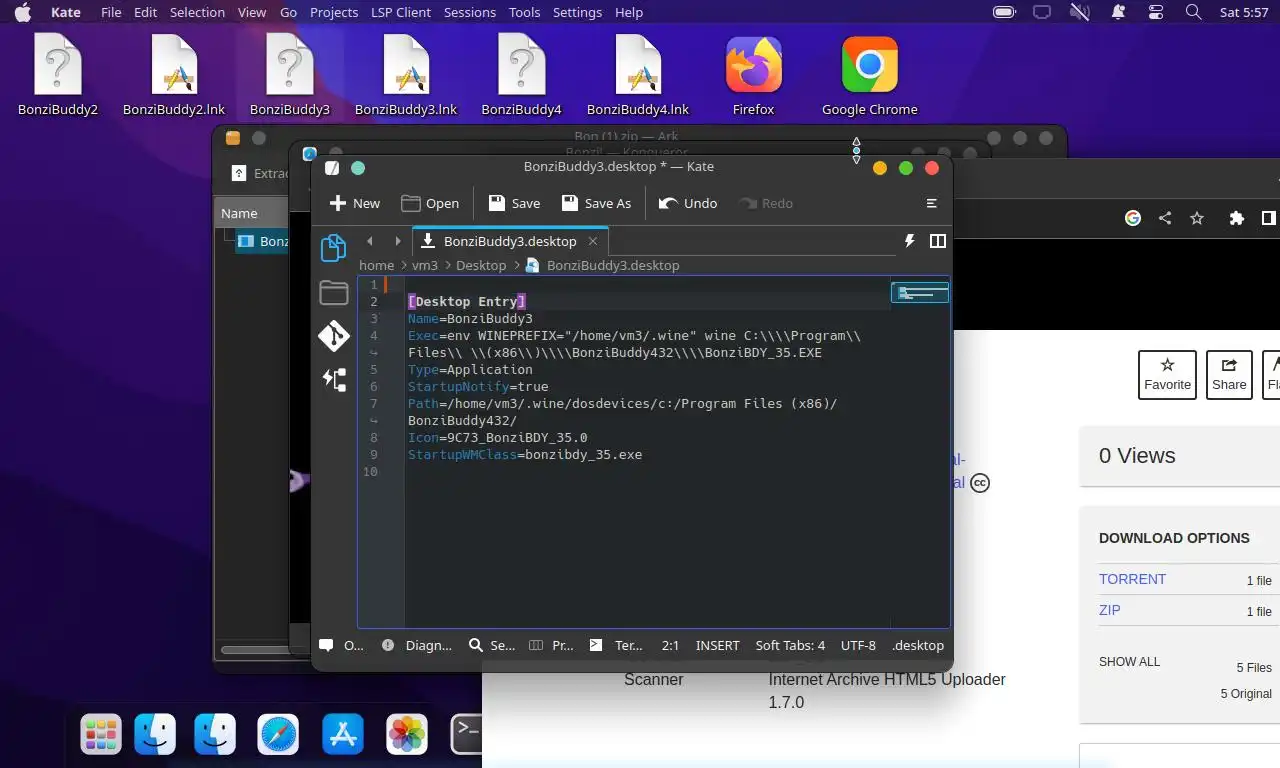
Task: Save the BonziBuddy3.desktop document
Action: [514, 203]
